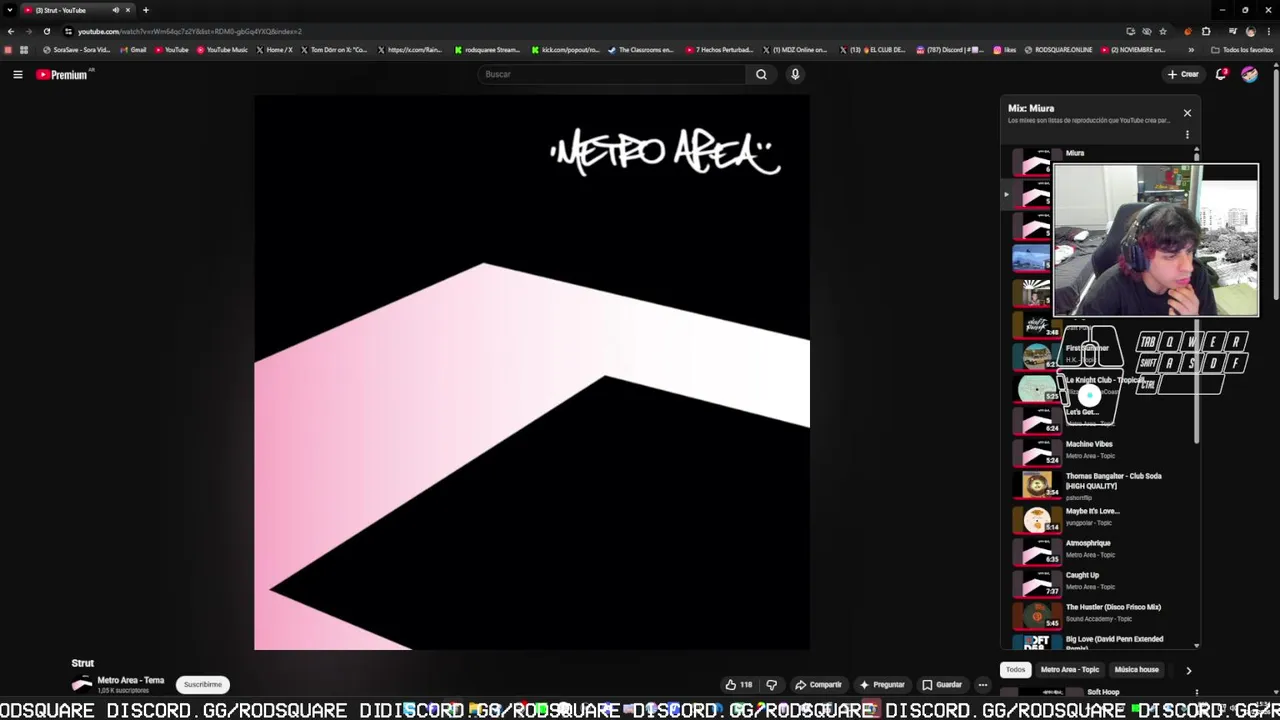1280x720 pixels.
Task: Reload the page with refresh icon
Action: pyautogui.click(x=46, y=31)
